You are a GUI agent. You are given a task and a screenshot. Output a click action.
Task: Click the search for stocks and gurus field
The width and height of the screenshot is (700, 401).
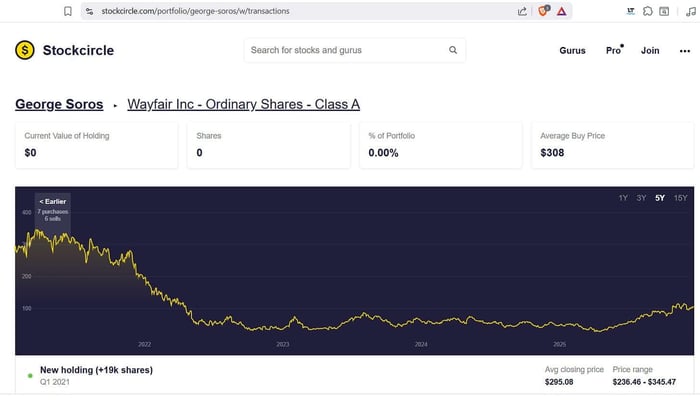point(345,50)
